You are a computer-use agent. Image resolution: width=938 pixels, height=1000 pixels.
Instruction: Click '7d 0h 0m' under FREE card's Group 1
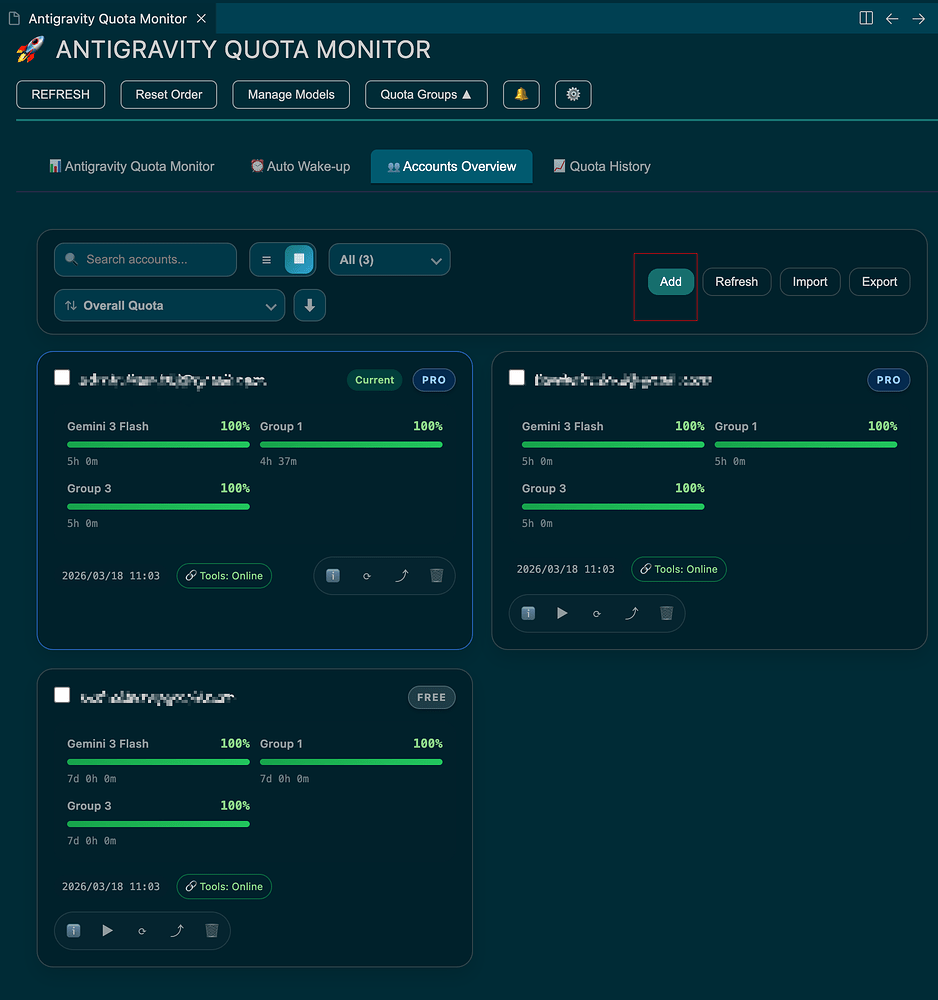click(x=284, y=779)
